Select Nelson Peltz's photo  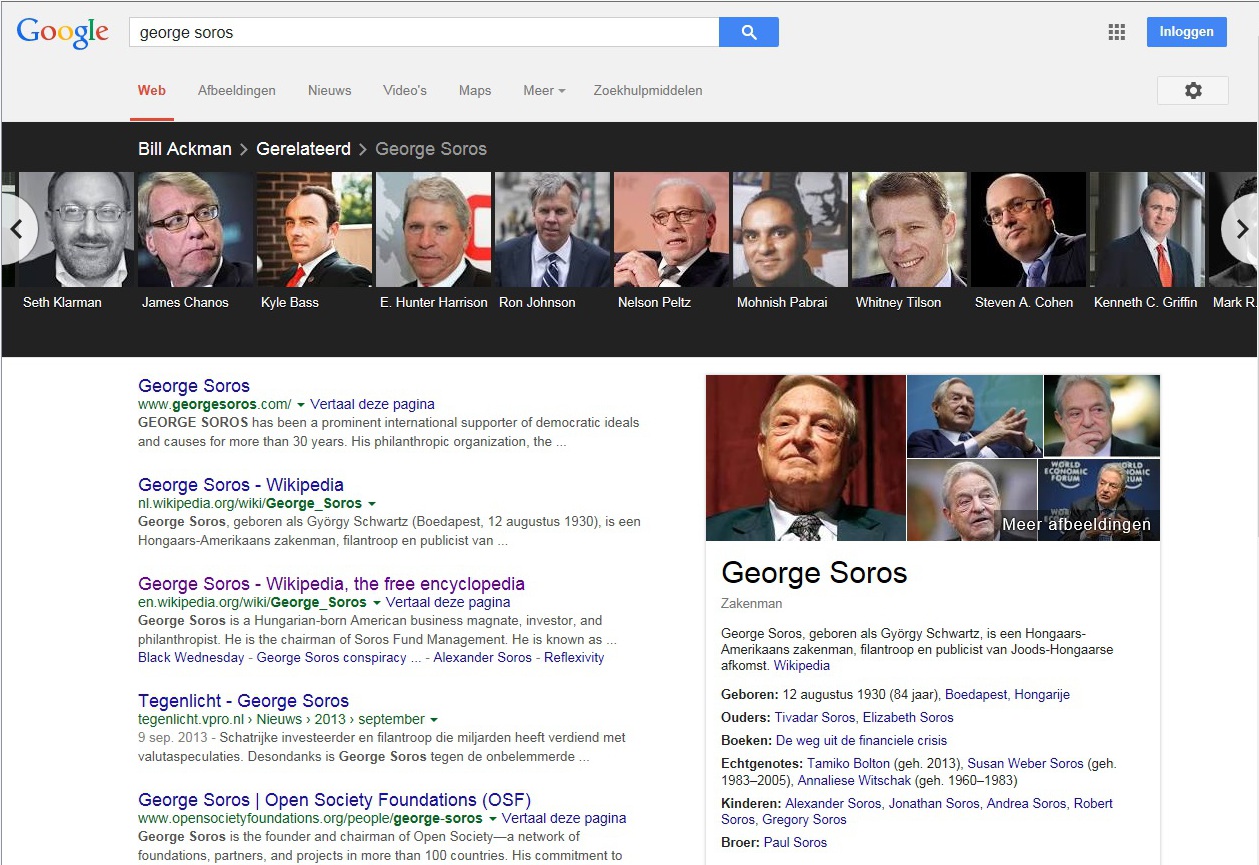[671, 229]
